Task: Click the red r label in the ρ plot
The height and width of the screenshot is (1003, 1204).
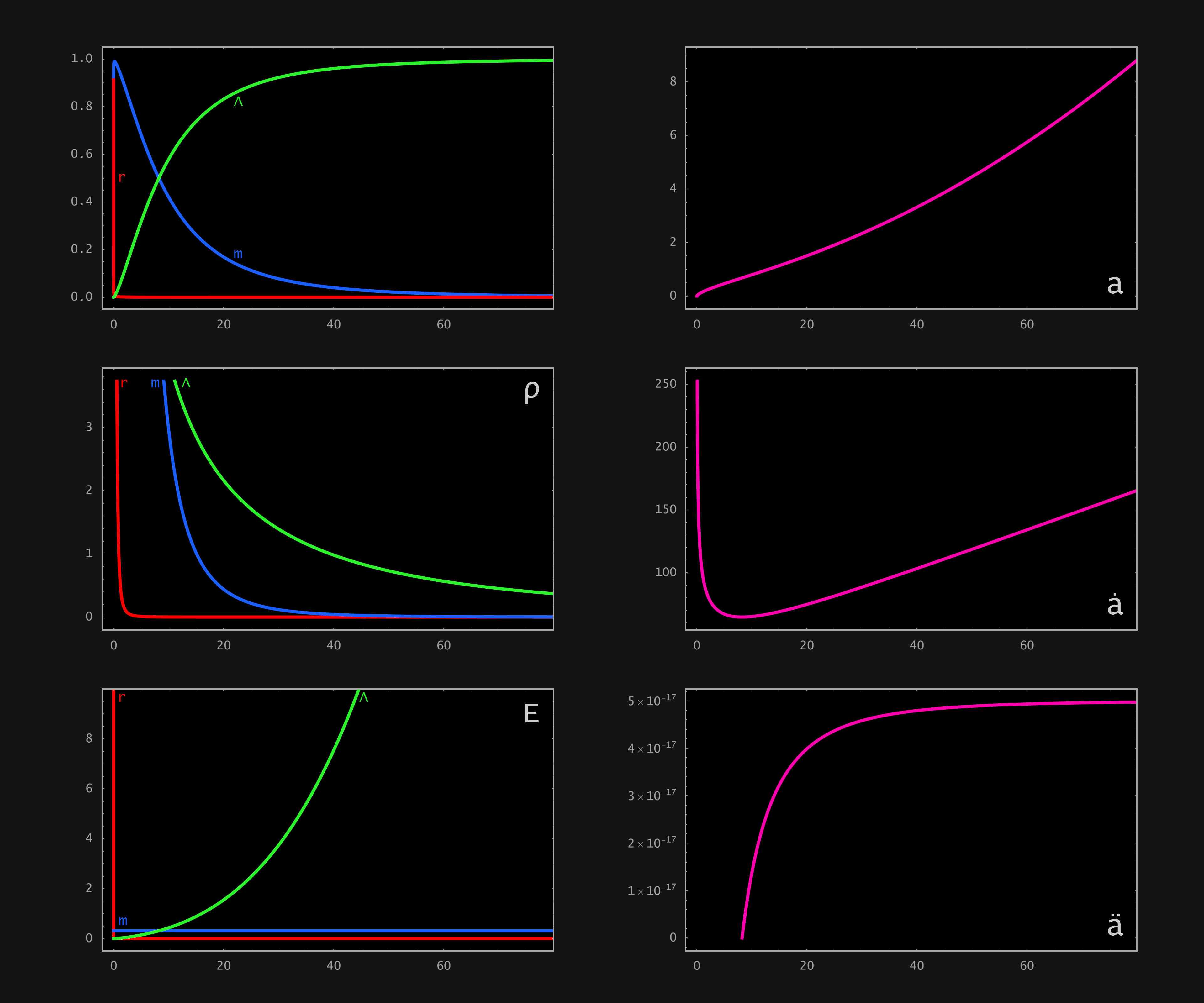Action: (x=124, y=383)
